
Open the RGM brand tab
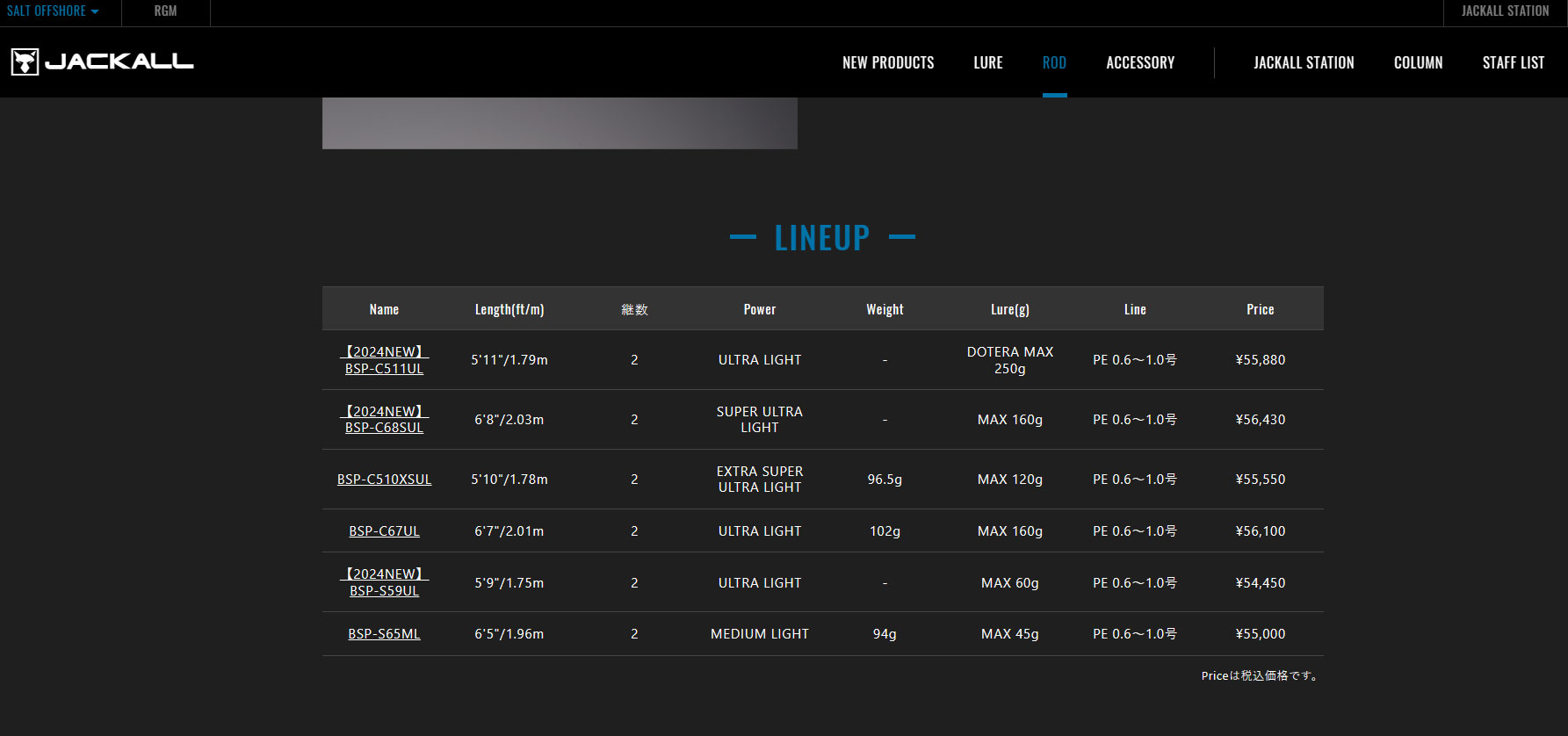(x=165, y=11)
